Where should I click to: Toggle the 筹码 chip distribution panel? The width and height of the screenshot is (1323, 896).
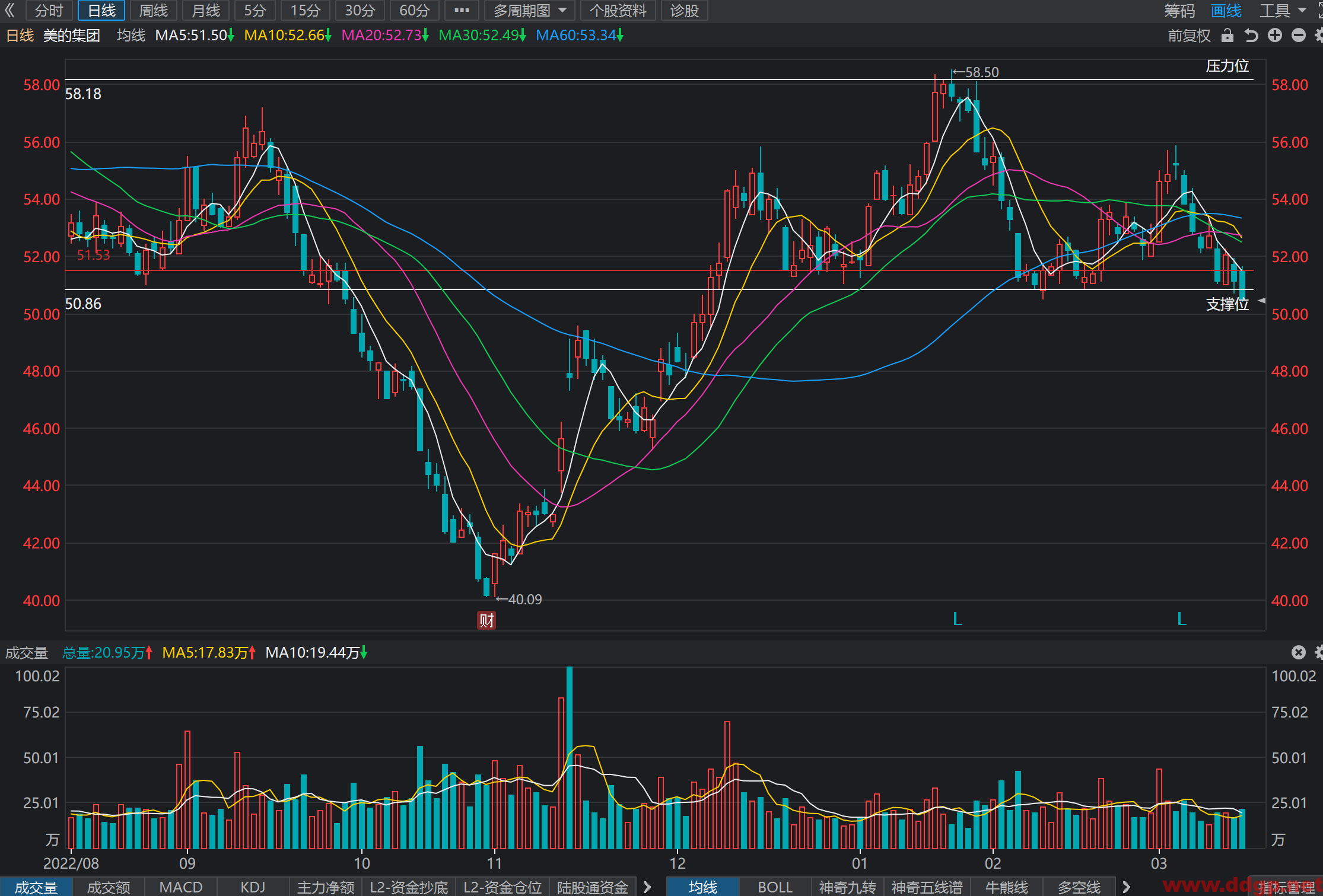(x=1179, y=10)
